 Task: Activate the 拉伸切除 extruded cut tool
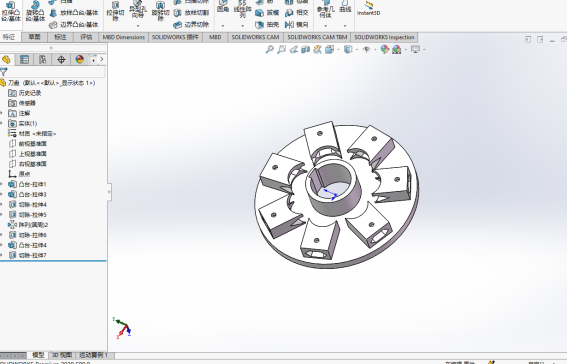[115, 12]
